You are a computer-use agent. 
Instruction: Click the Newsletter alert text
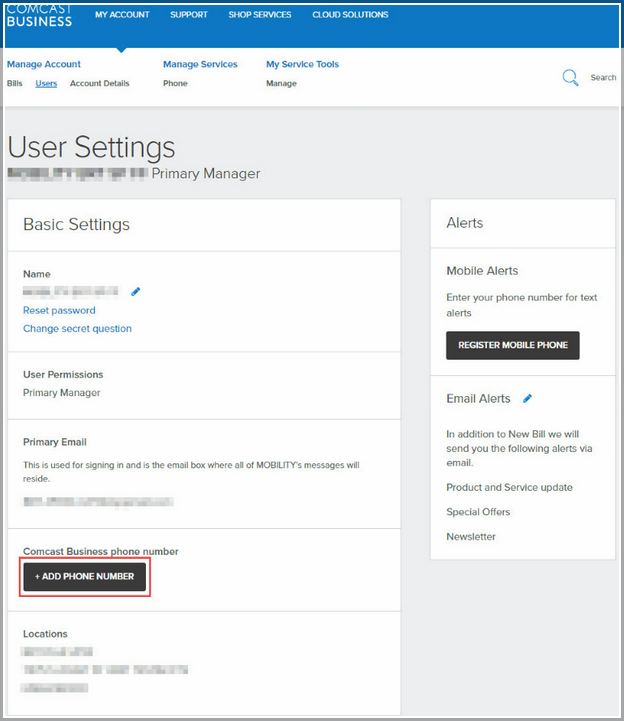coord(471,537)
